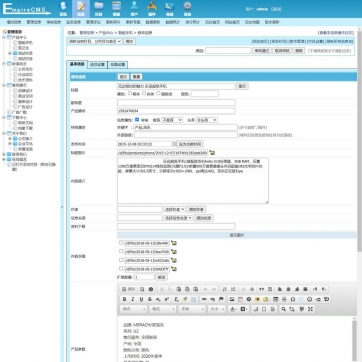Viewport: 362px width, 362px height.
Task: Open the editor background color picker
Action: 244,309
